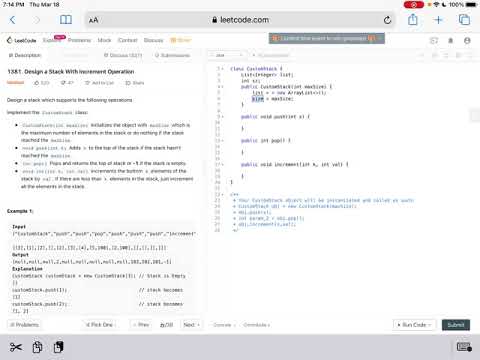This screenshot has height=360, width=480.
Task: Click the Submit button
Action: pyautogui.click(x=456, y=325)
